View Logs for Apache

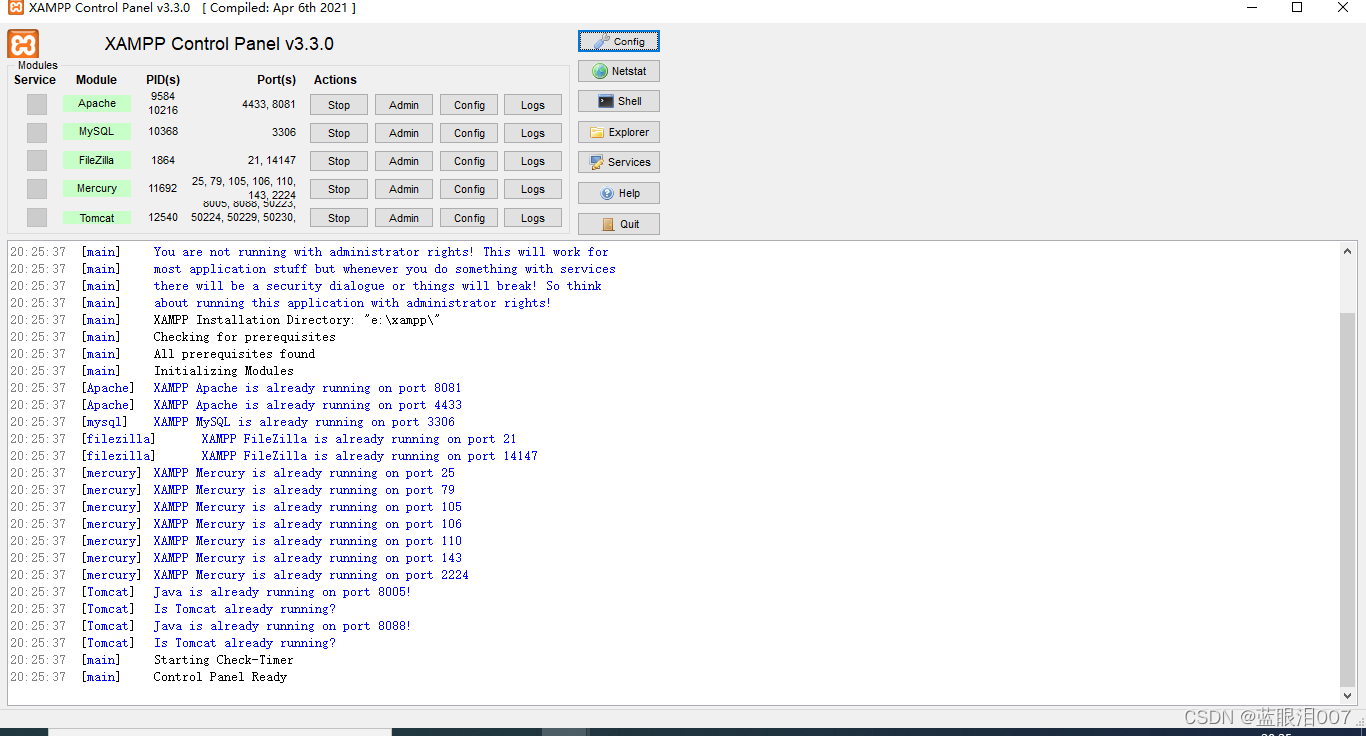tap(533, 105)
